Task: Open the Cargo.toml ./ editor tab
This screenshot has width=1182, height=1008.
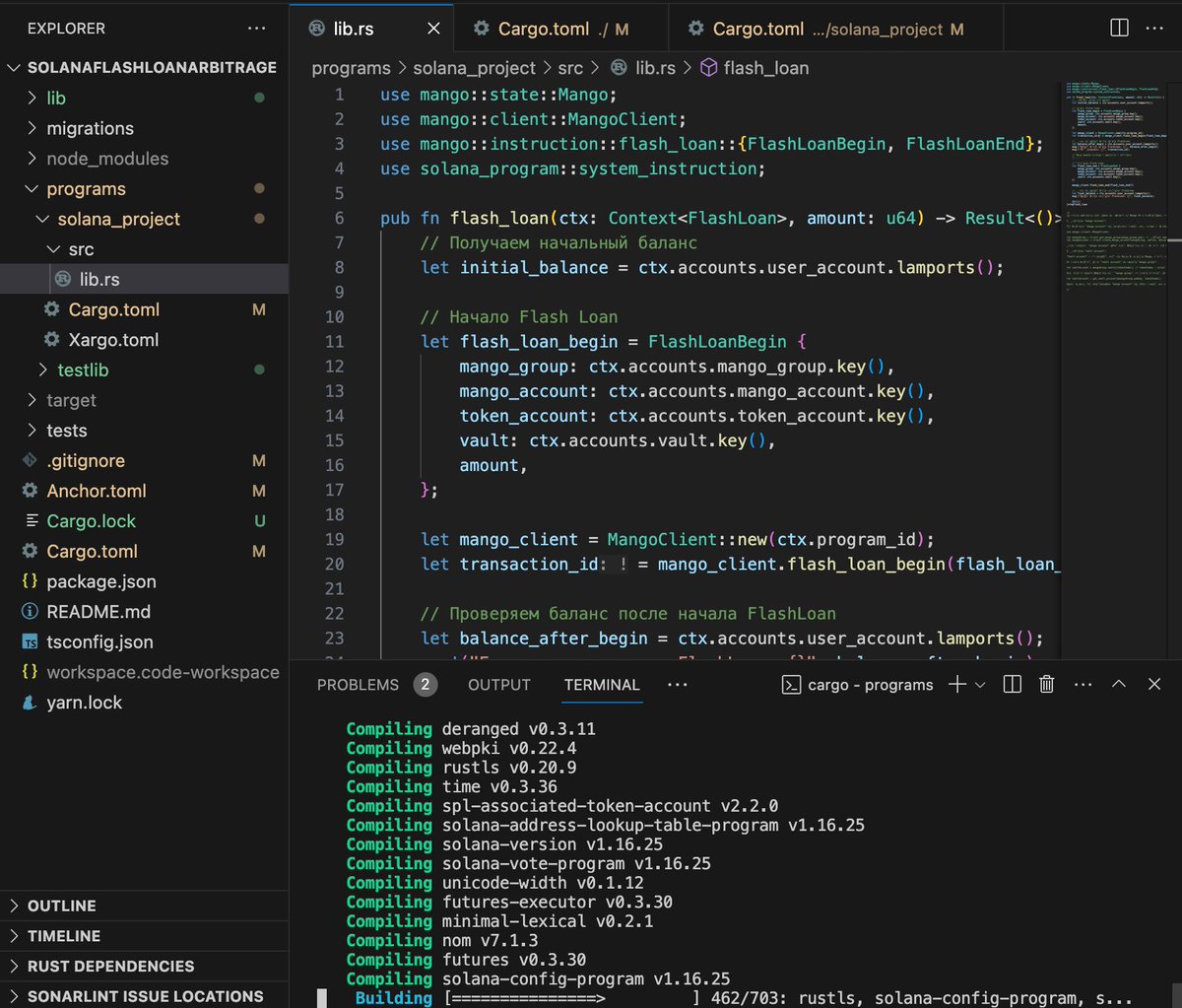Action: [561, 29]
